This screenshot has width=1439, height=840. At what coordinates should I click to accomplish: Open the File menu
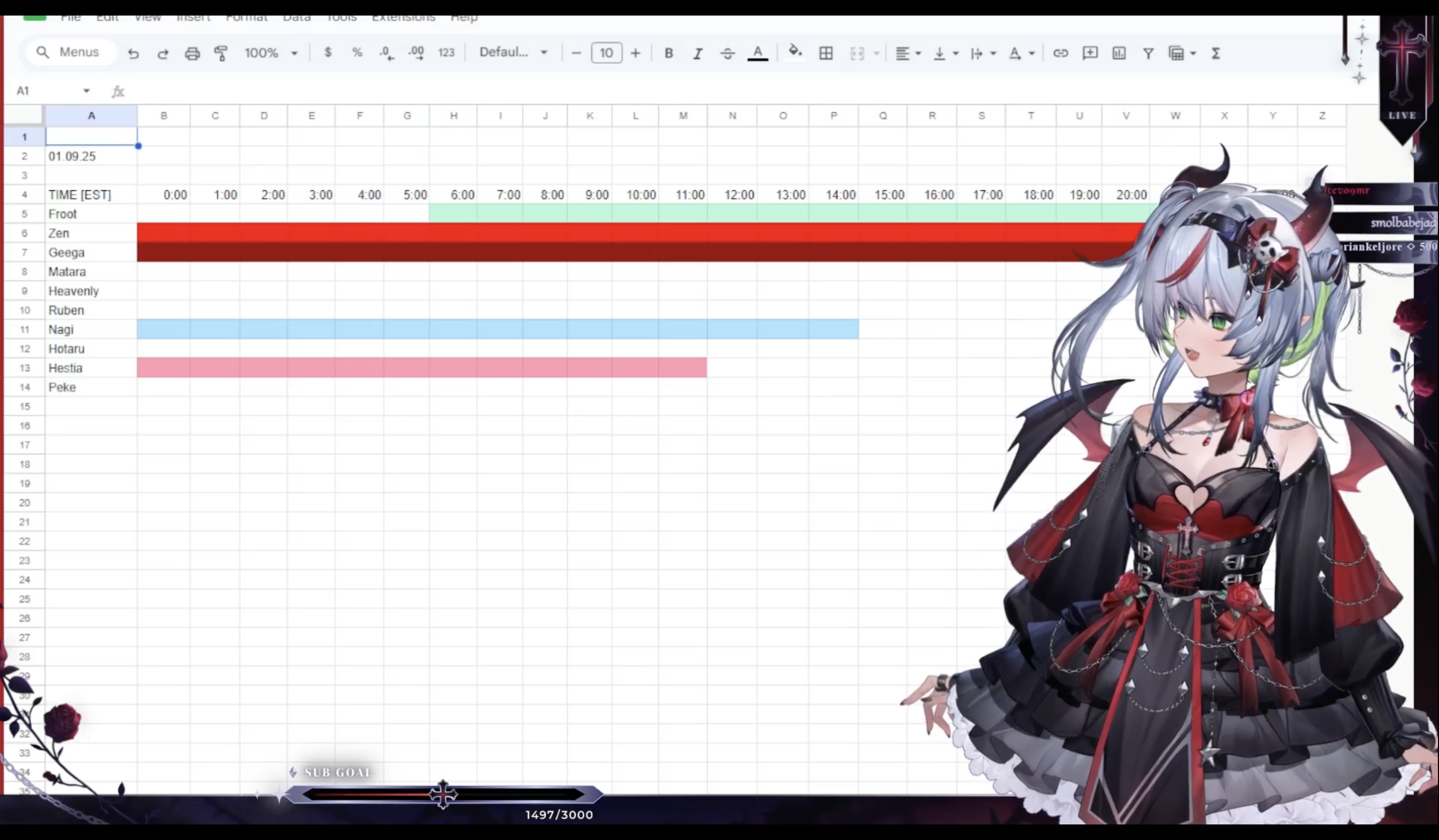tap(70, 18)
